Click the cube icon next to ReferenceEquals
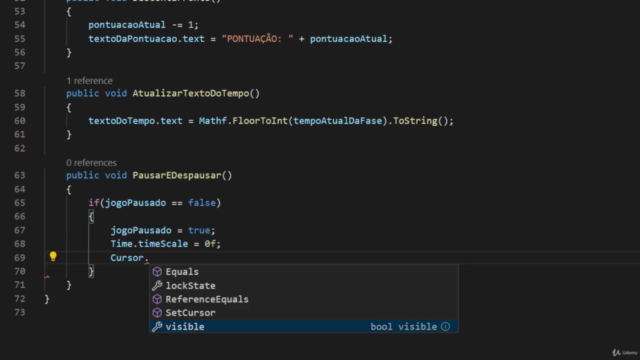 coord(157,299)
